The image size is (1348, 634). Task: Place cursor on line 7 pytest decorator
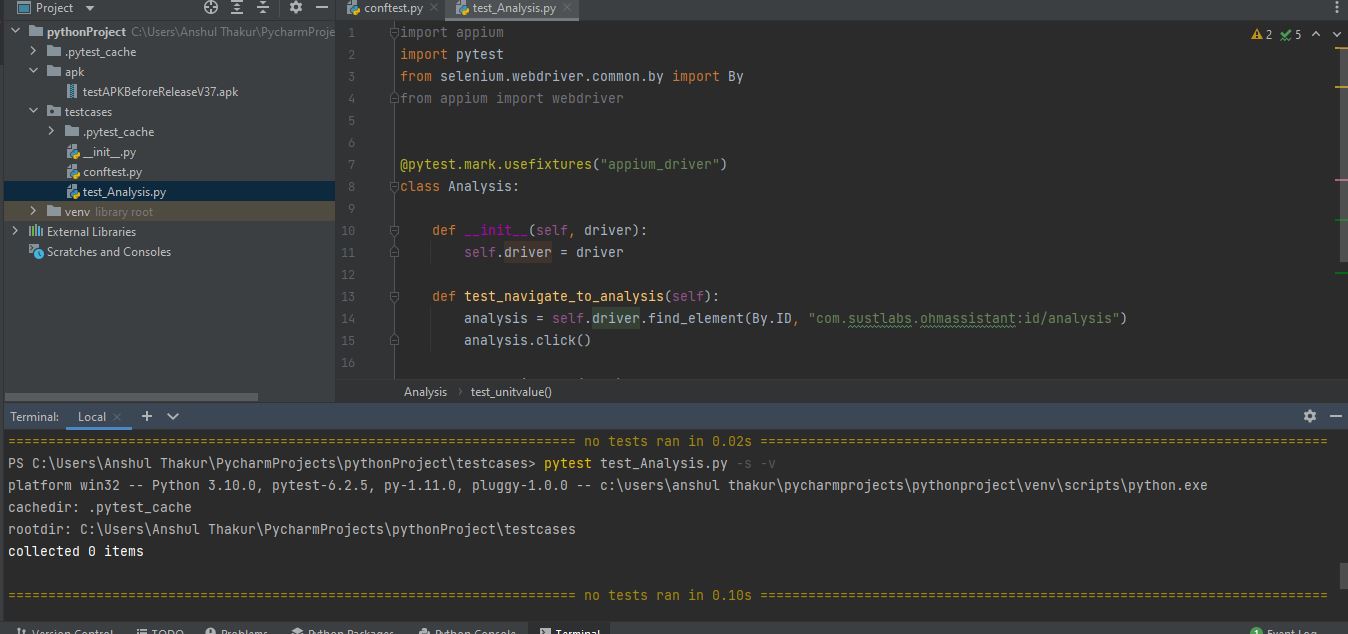[x=564, y=165]
